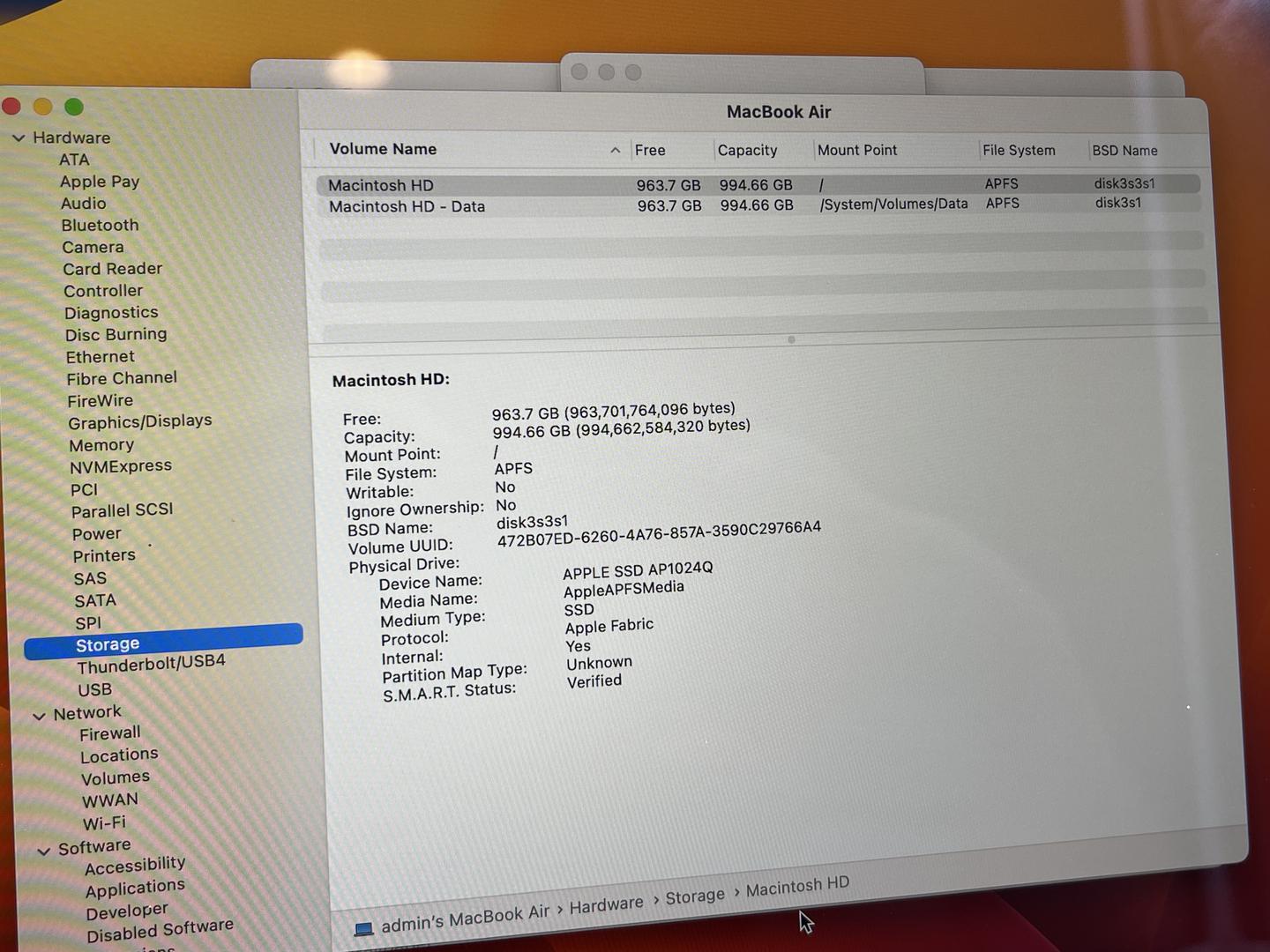
Task: Click the Software section label
Action: coord(94,847)
